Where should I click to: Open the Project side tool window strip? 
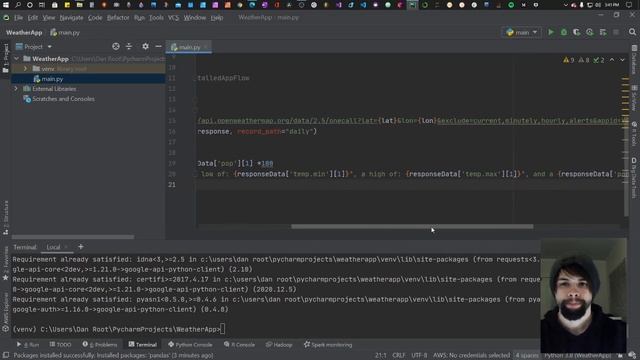click(6, 58)
